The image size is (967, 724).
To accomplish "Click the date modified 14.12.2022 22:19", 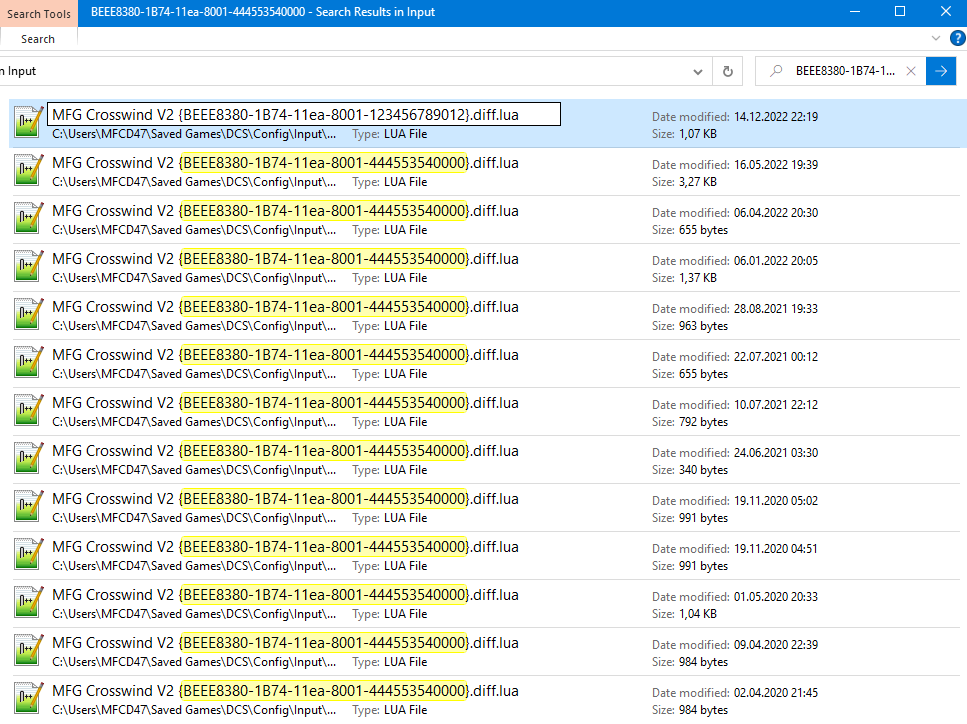I will coord(776,117).
